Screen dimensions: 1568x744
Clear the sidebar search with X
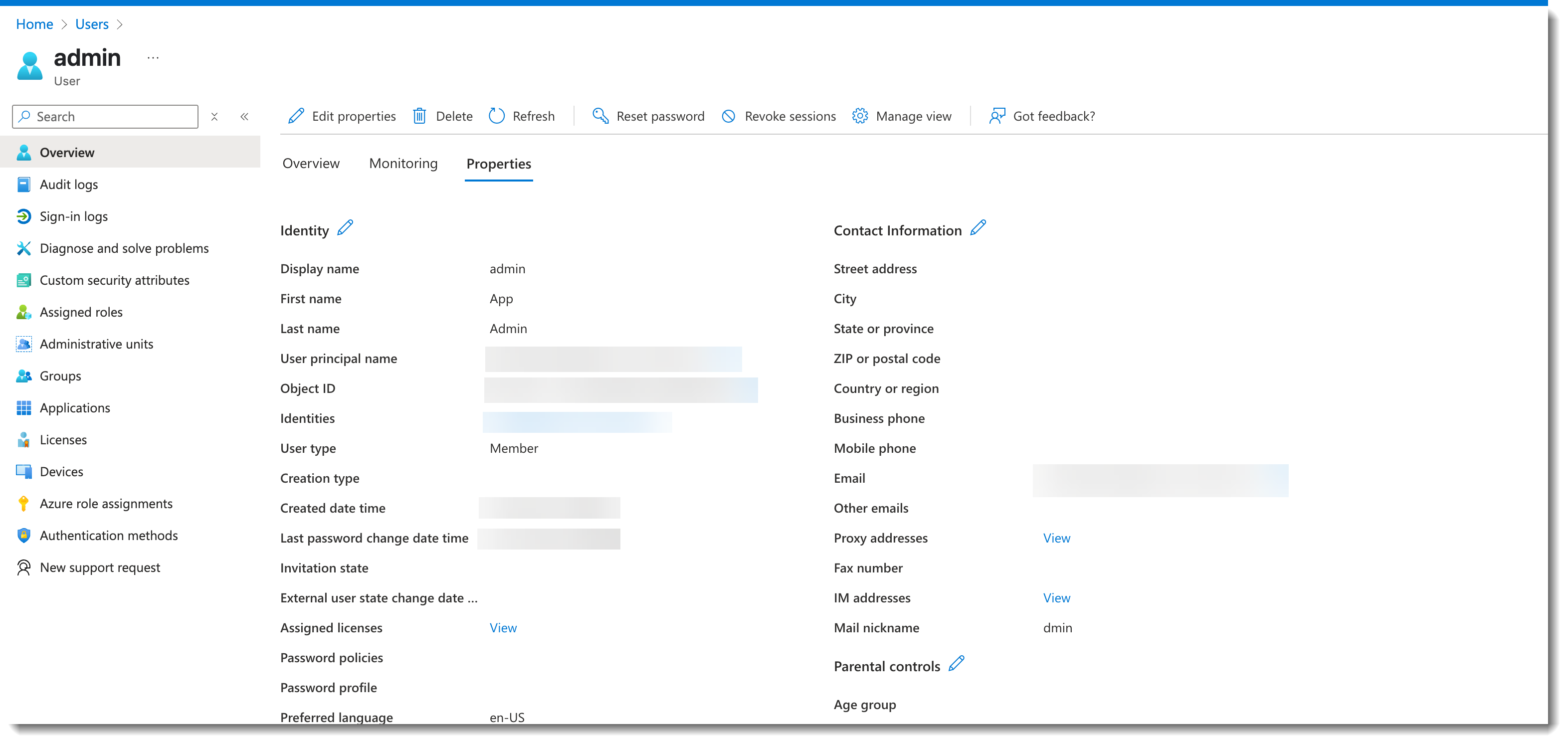[214, 117]
